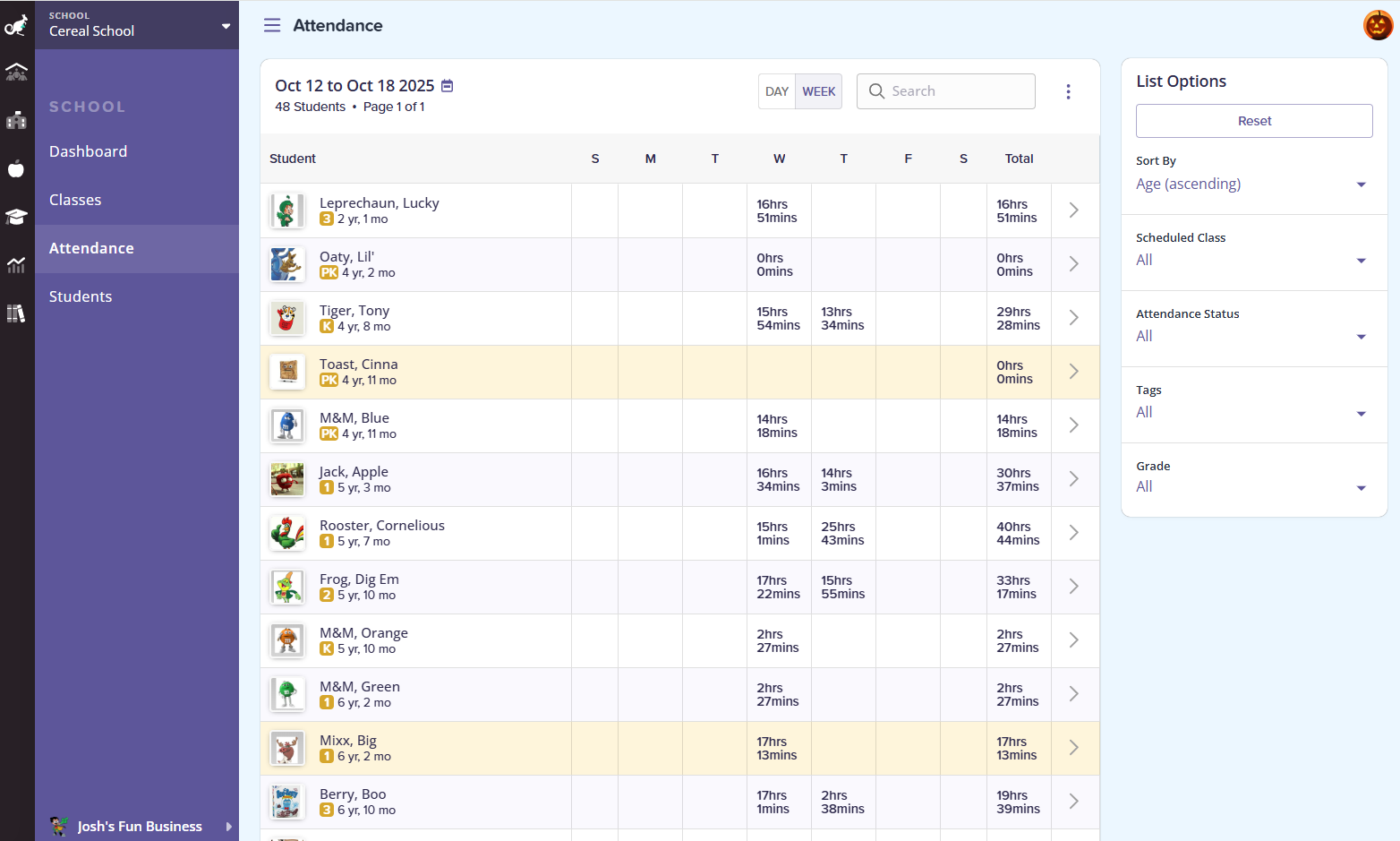Screen dimensions: 1400x841
Task: Expand the Attendance Status dropdown
Action: (1251, 336)
